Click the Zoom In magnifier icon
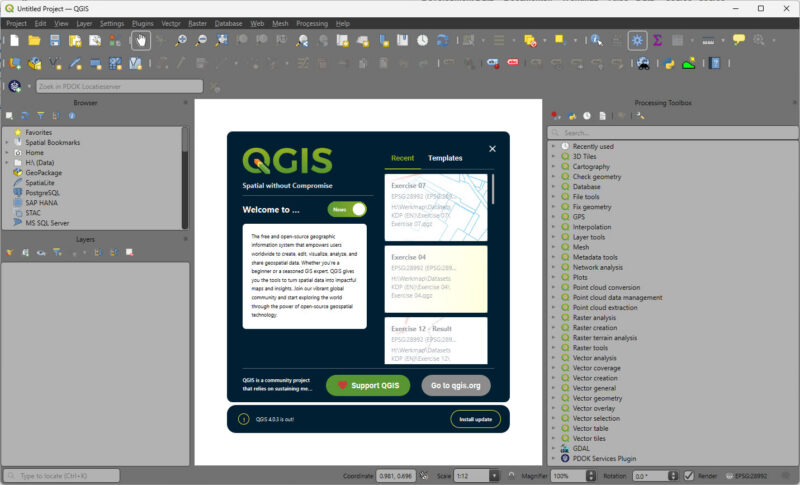 pyautogui.click(x=181, y=41)
